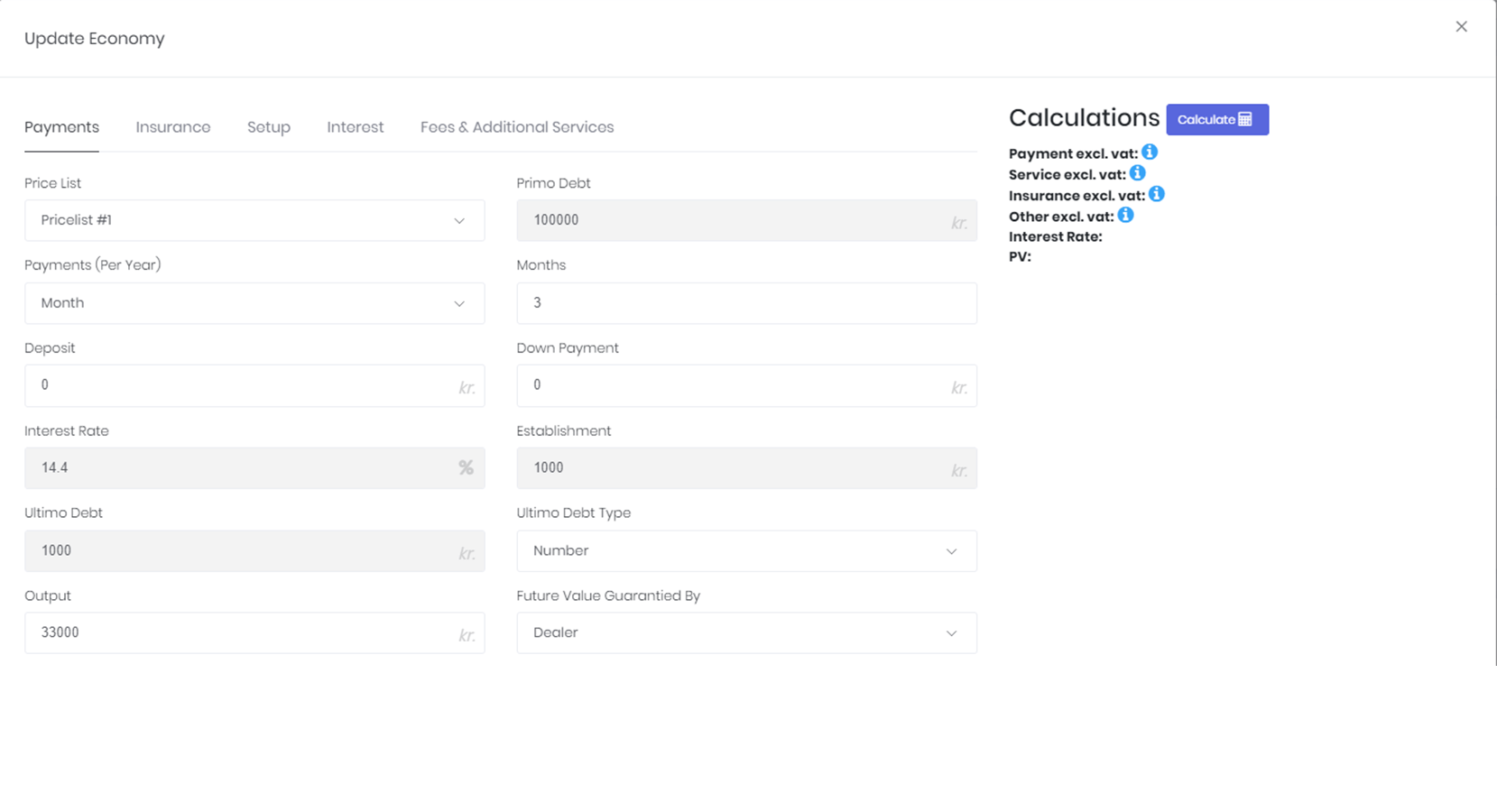Screen dimensions: 1497x812
Task: Expand Future Value Guarantied By dropdown
Action: pos(746,632)
